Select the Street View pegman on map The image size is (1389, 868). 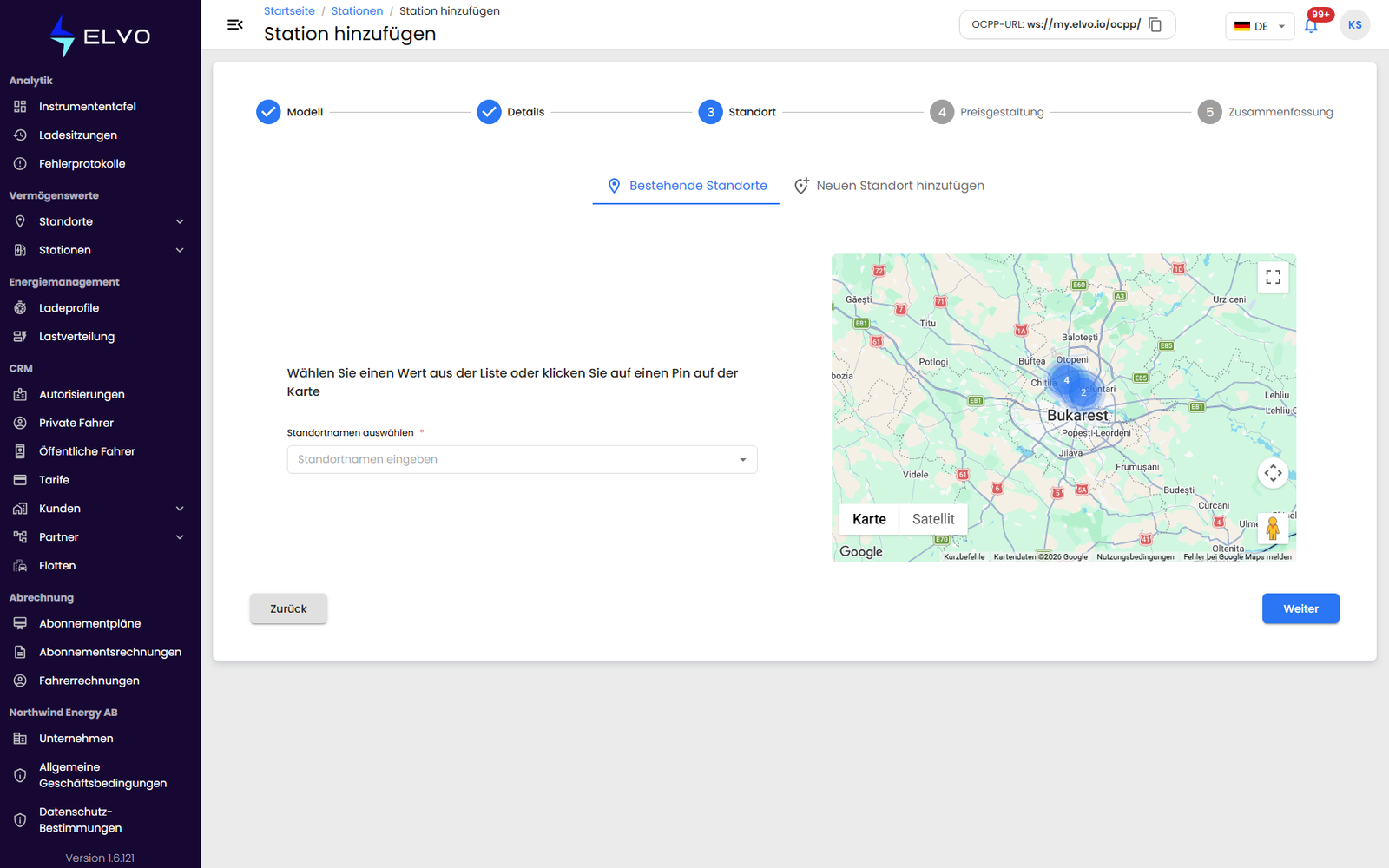point(1273,528)
